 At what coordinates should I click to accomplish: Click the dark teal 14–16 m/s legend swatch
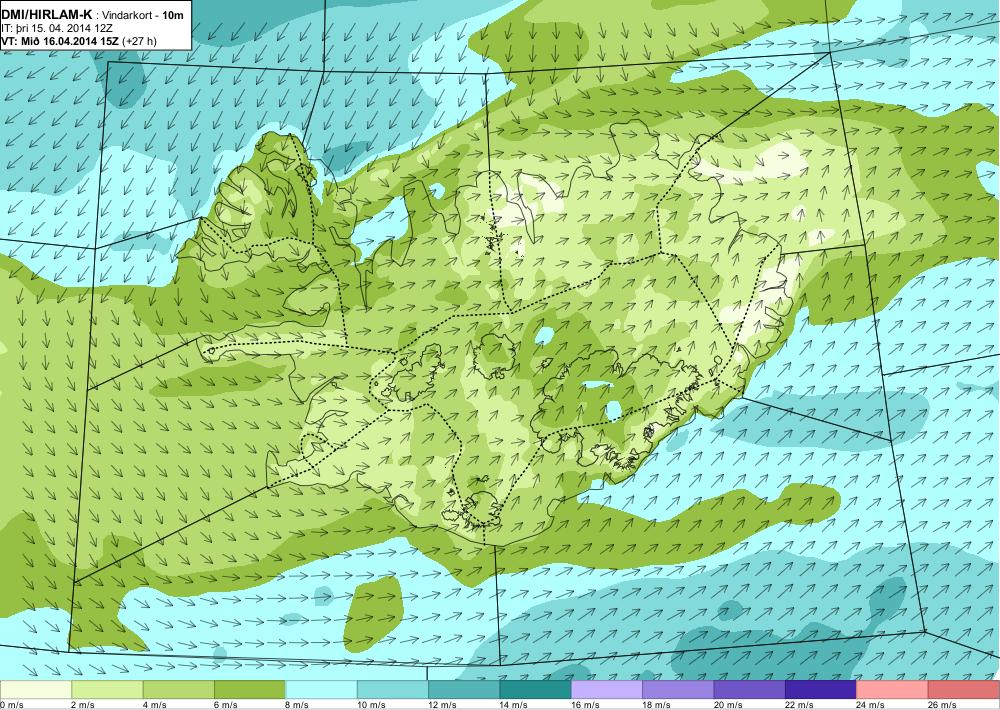click(536, 690)
